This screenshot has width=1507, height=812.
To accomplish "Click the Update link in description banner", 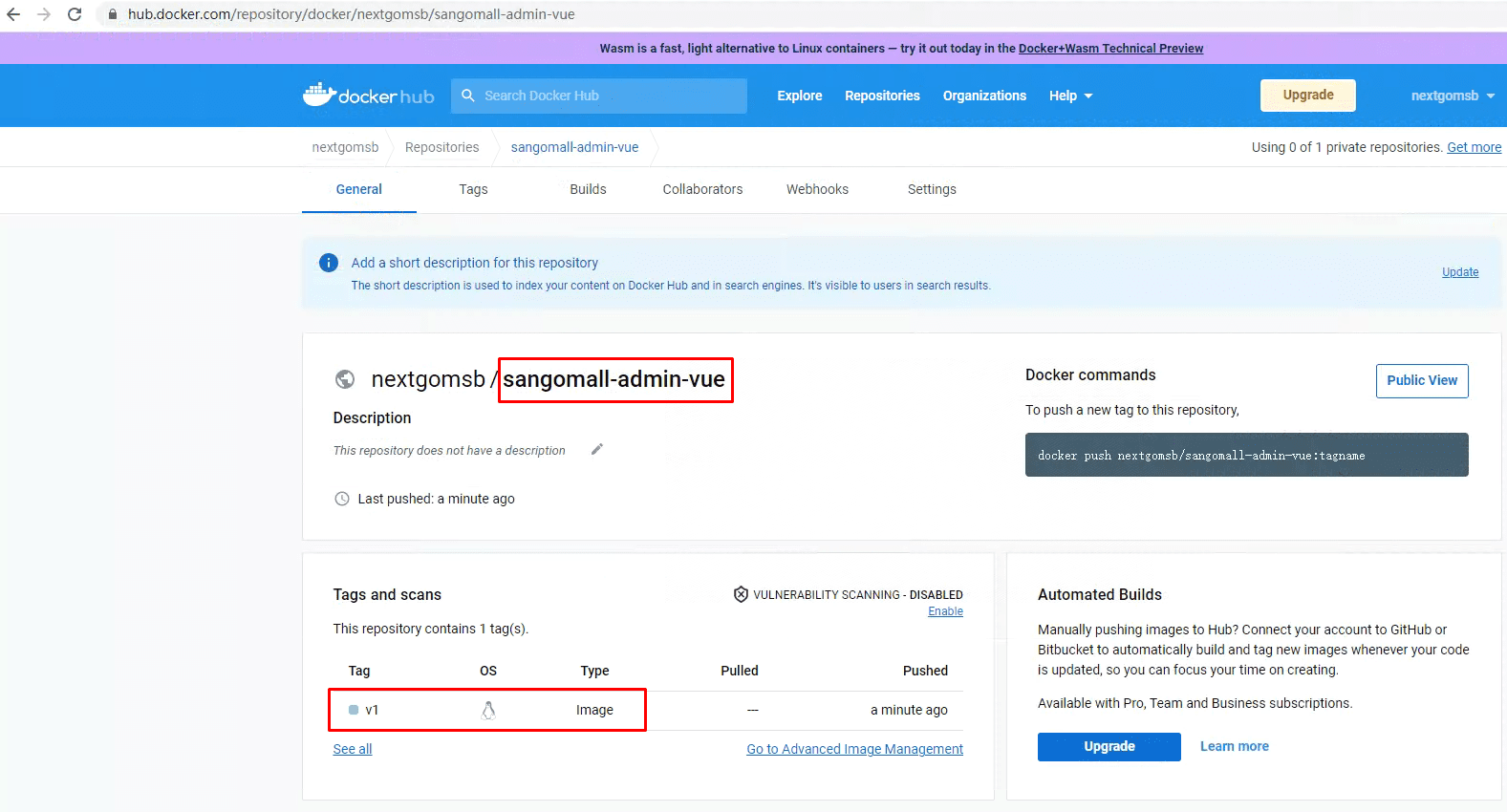I will [x=1460, y=272].
